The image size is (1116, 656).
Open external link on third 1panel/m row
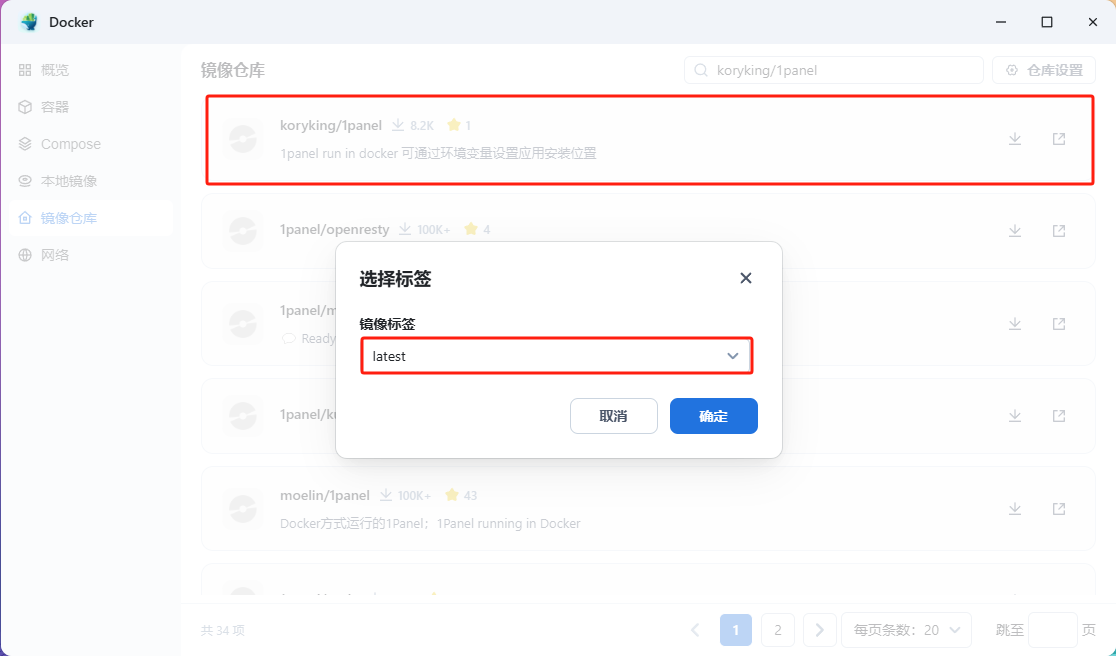(1059, 324)
